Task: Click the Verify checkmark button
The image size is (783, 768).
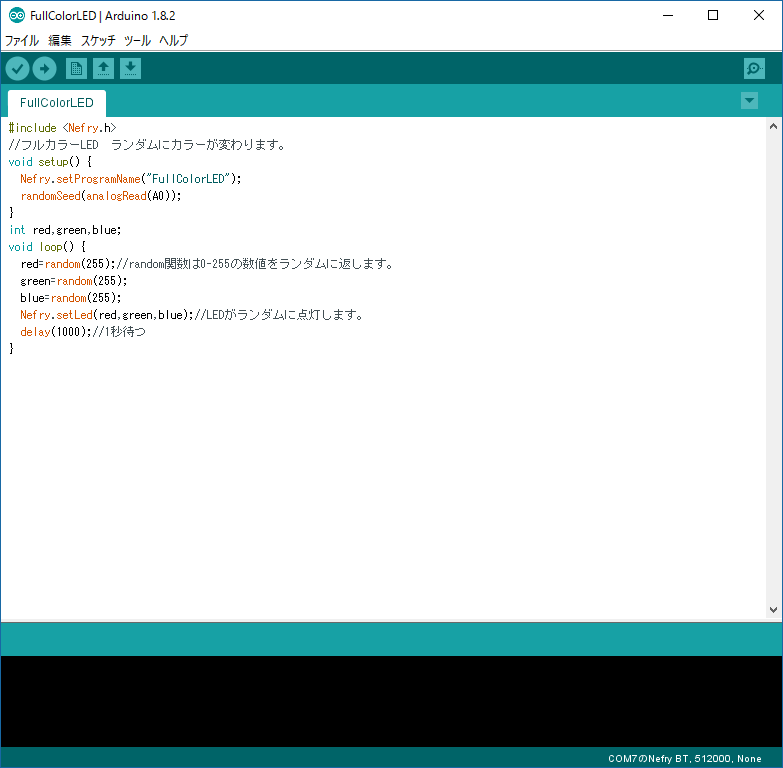Action: click(x=17, y=68)
